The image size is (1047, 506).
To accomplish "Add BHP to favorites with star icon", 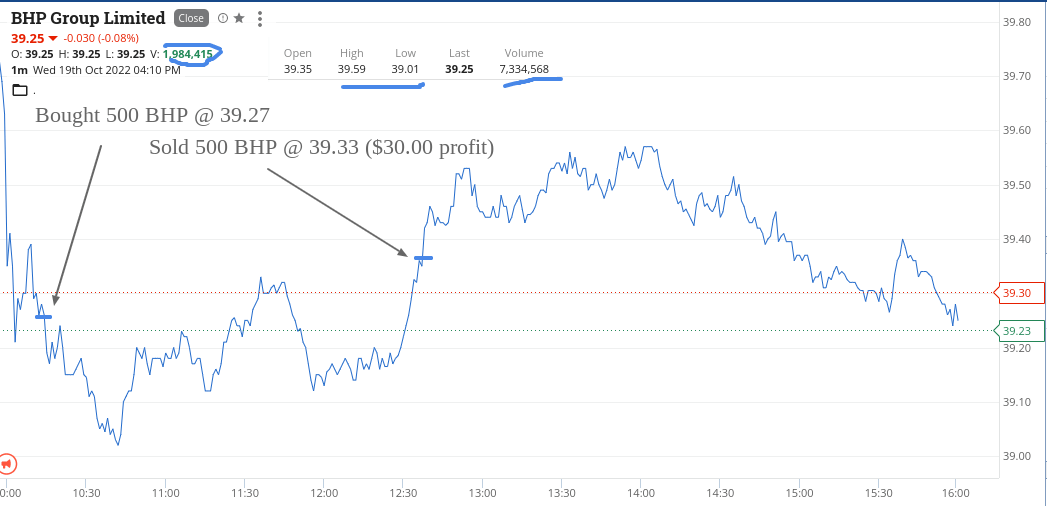I will tap(239, 18).
